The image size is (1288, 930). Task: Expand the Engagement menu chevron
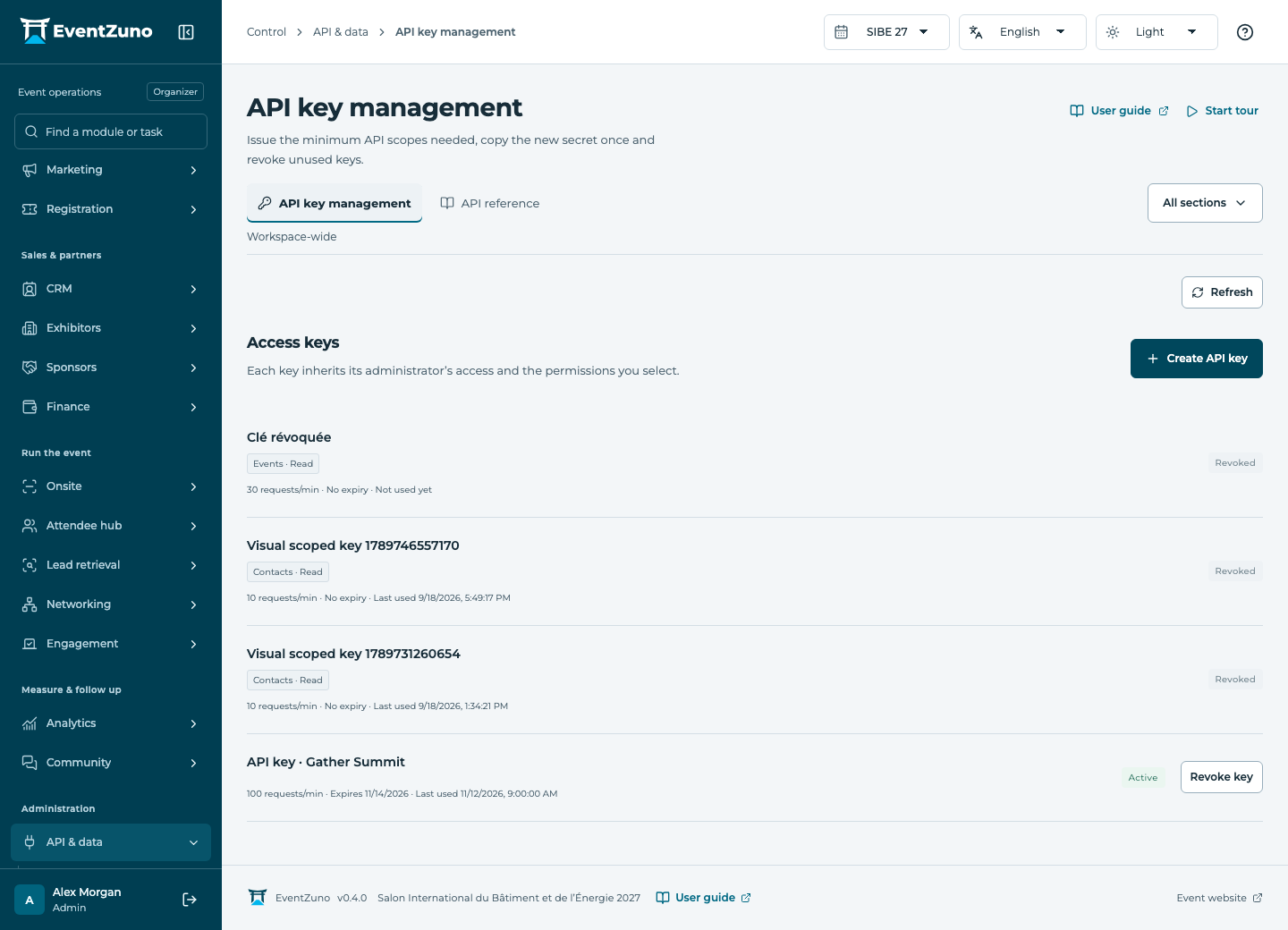click(x=193, y=644)
